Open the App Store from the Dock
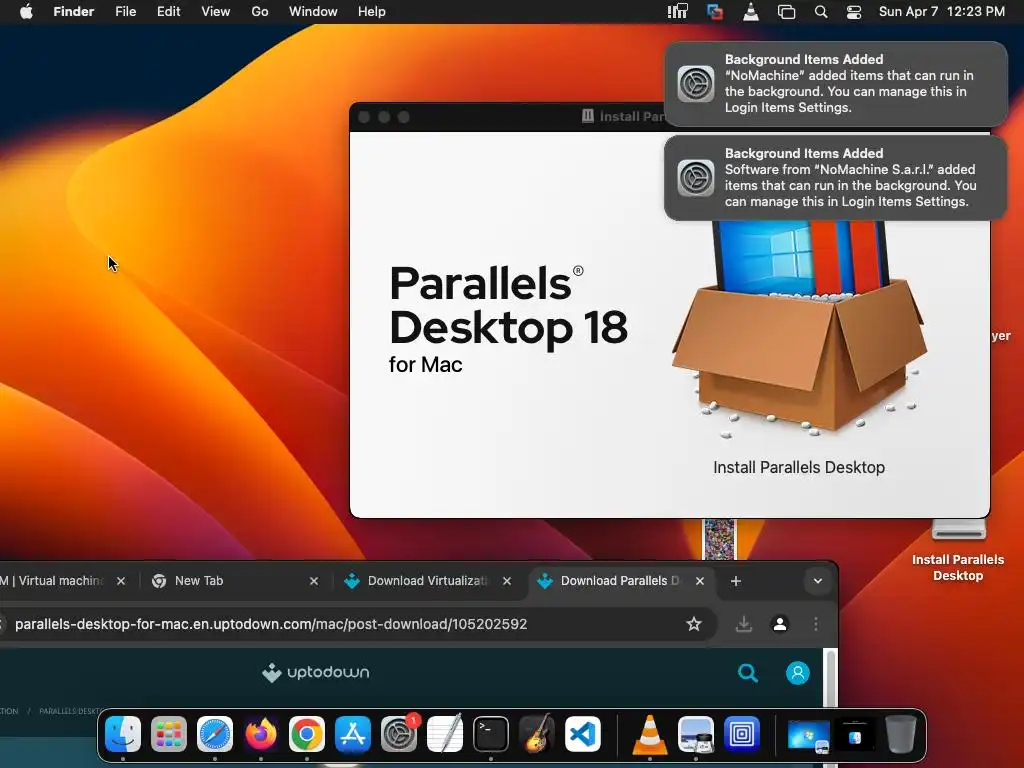 tap(353, 734)
